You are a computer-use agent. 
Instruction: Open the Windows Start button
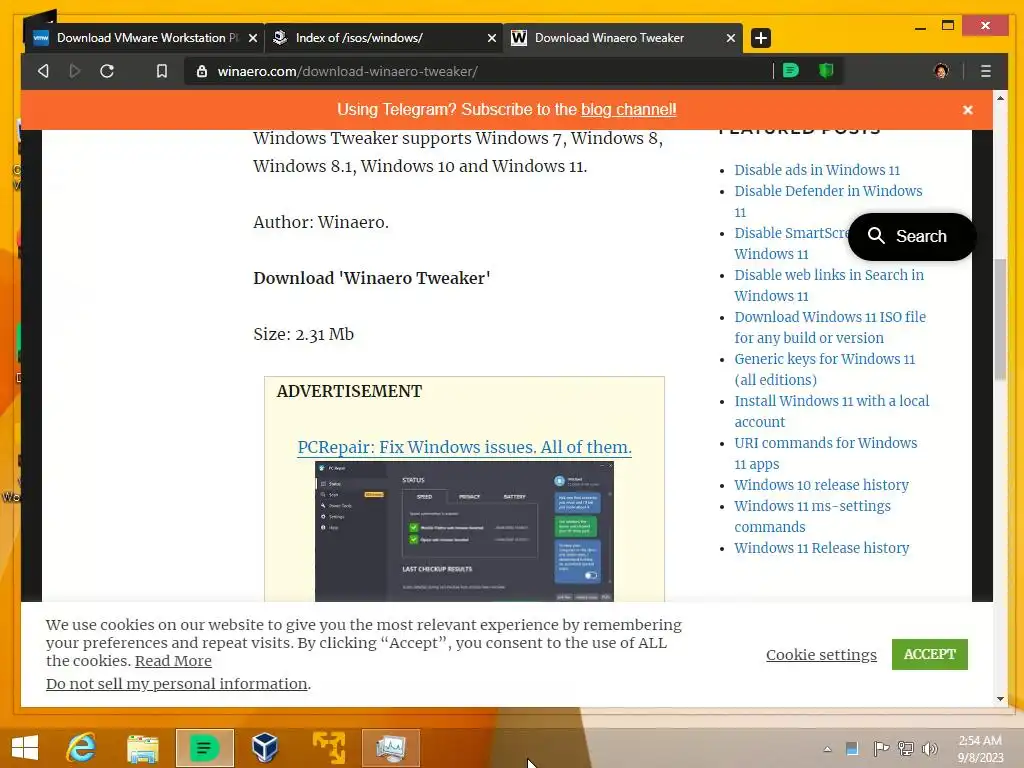[25, 748]
